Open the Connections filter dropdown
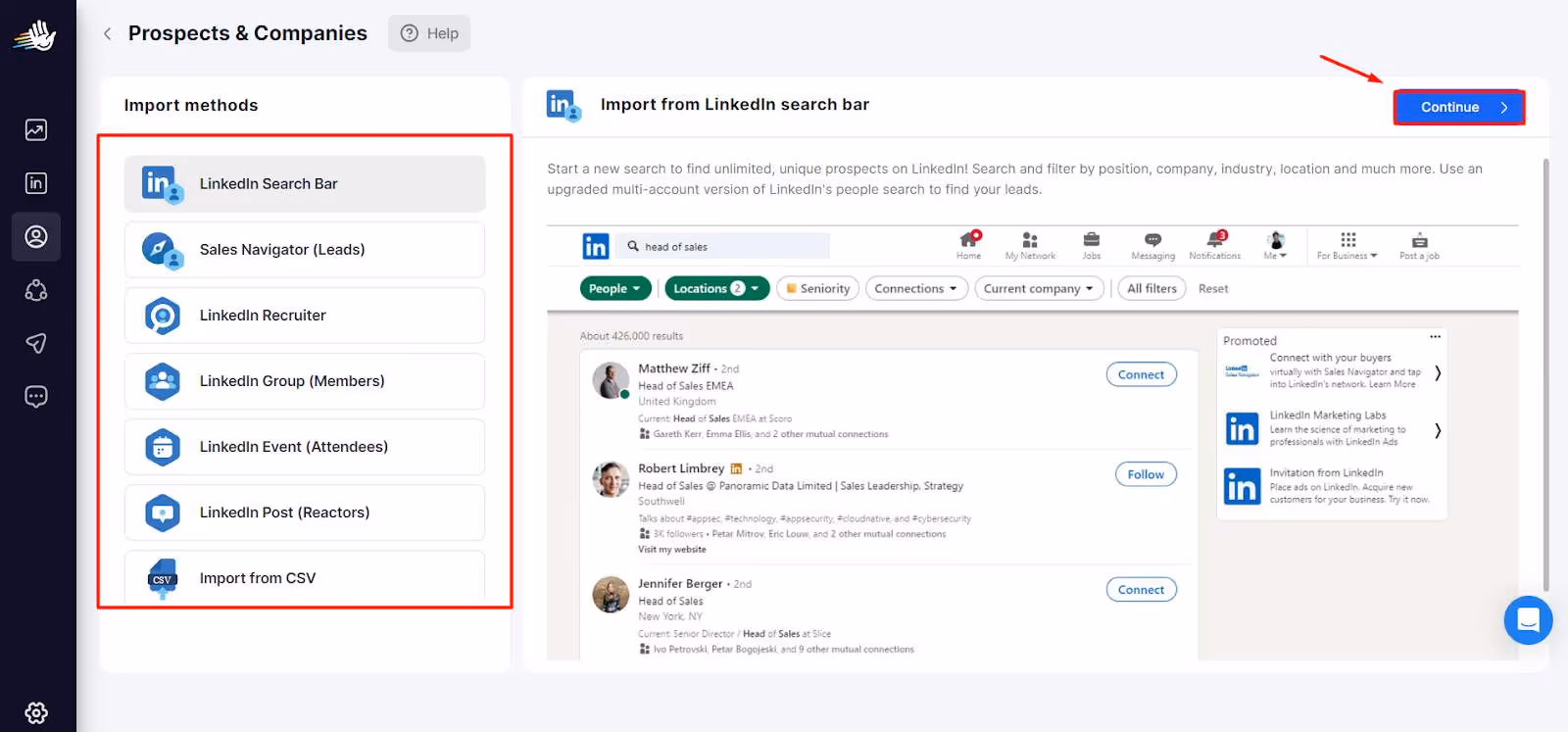The height and width of the screenshot is (732, 1568). click(x=916, y=288)
